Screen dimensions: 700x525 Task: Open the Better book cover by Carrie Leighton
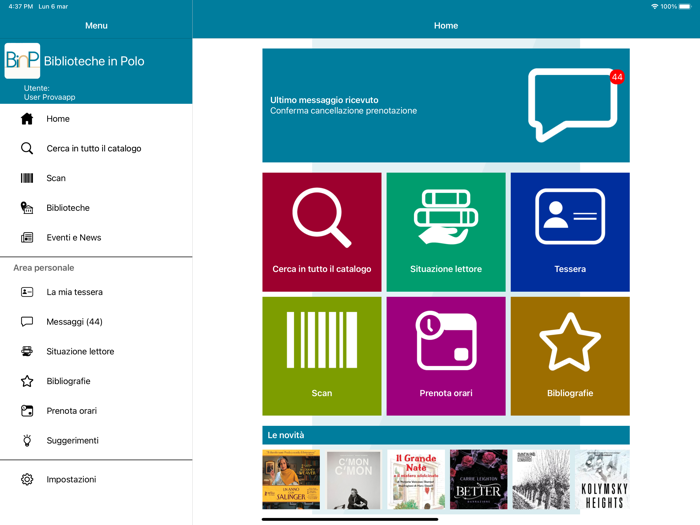click(x=479, y=479)
